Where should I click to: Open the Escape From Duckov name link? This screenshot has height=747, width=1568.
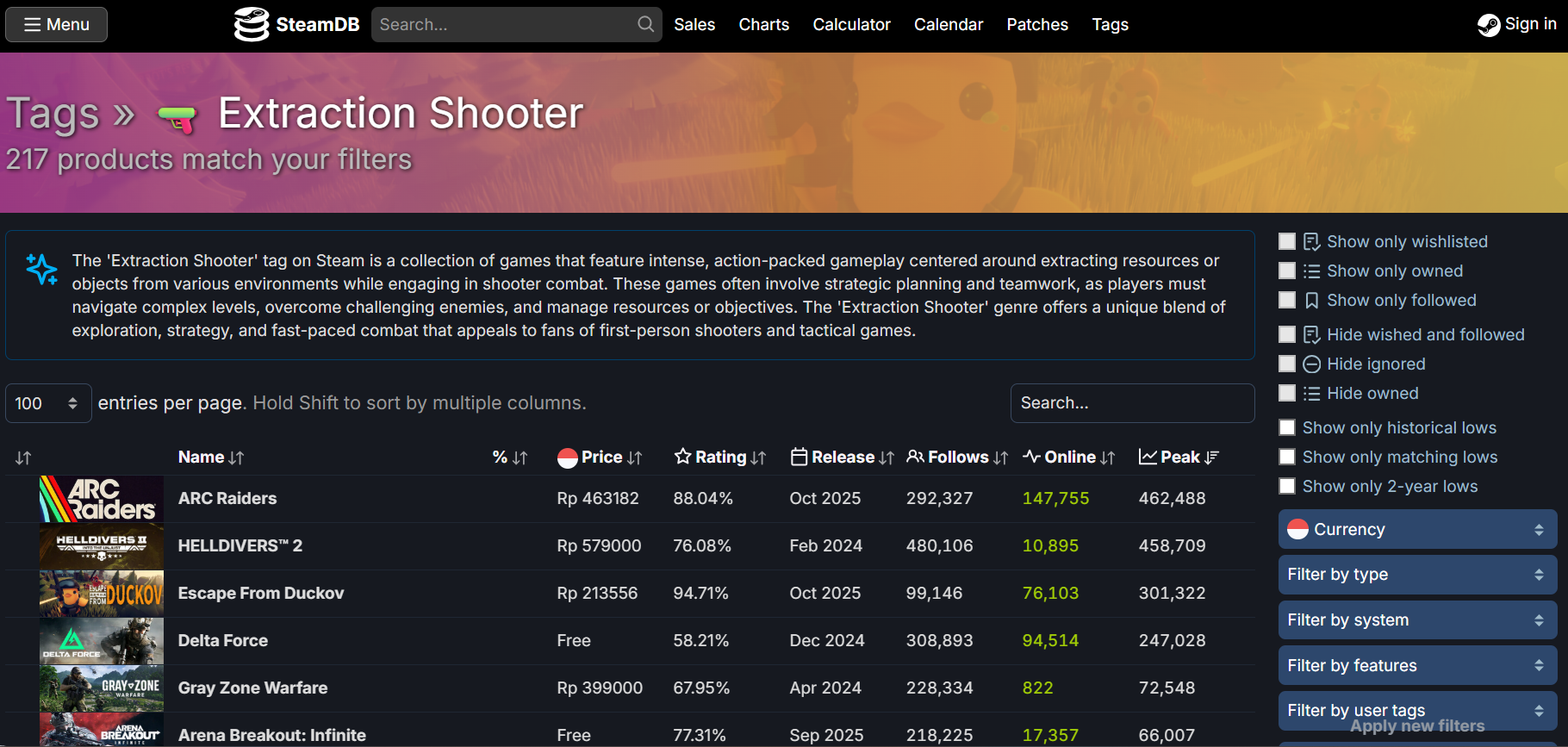(x=261, y=594)
